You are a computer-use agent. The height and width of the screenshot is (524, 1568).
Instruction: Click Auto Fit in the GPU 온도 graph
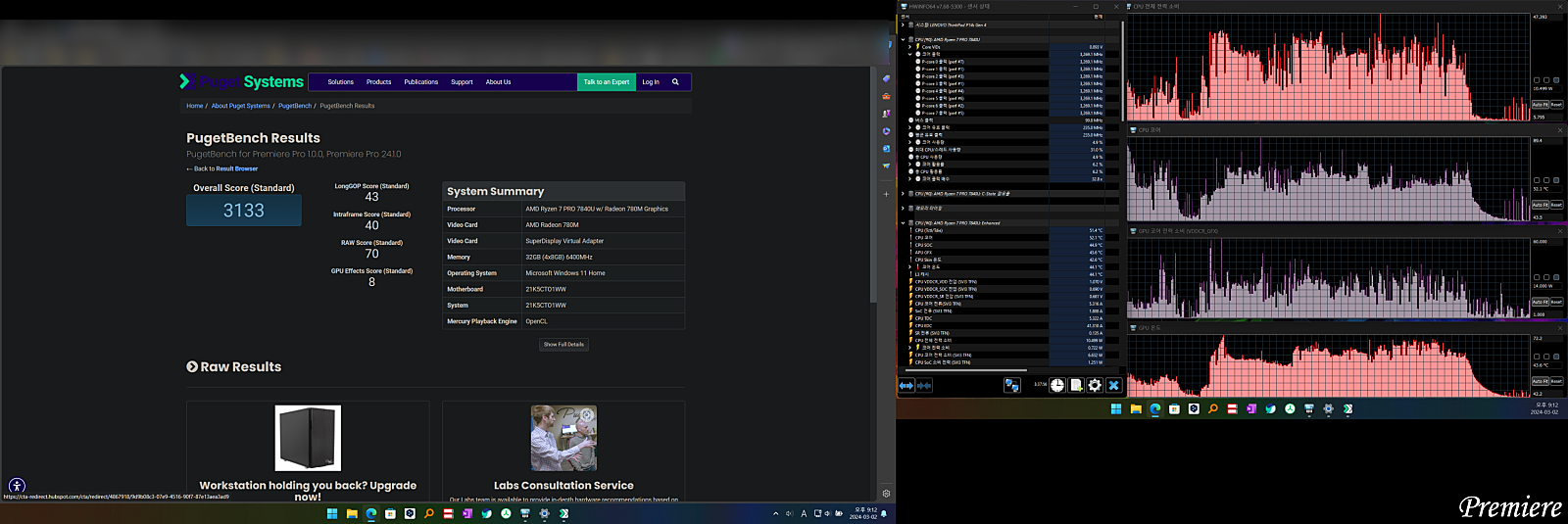(1541, 381)
